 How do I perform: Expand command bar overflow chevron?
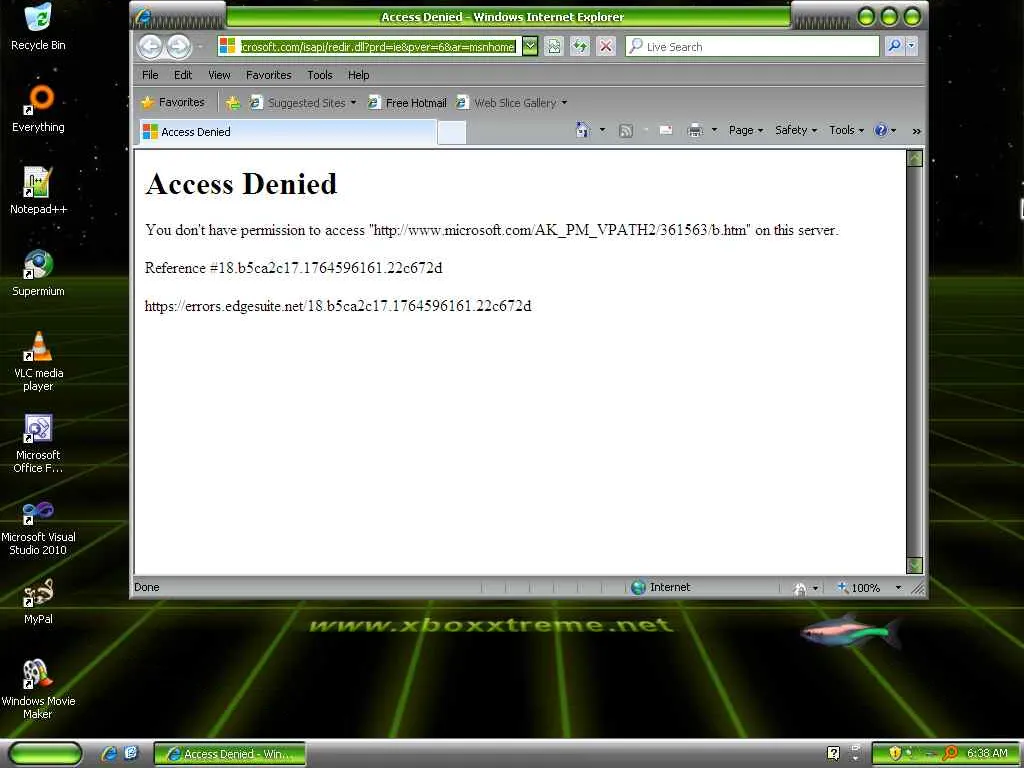[916, 131]
